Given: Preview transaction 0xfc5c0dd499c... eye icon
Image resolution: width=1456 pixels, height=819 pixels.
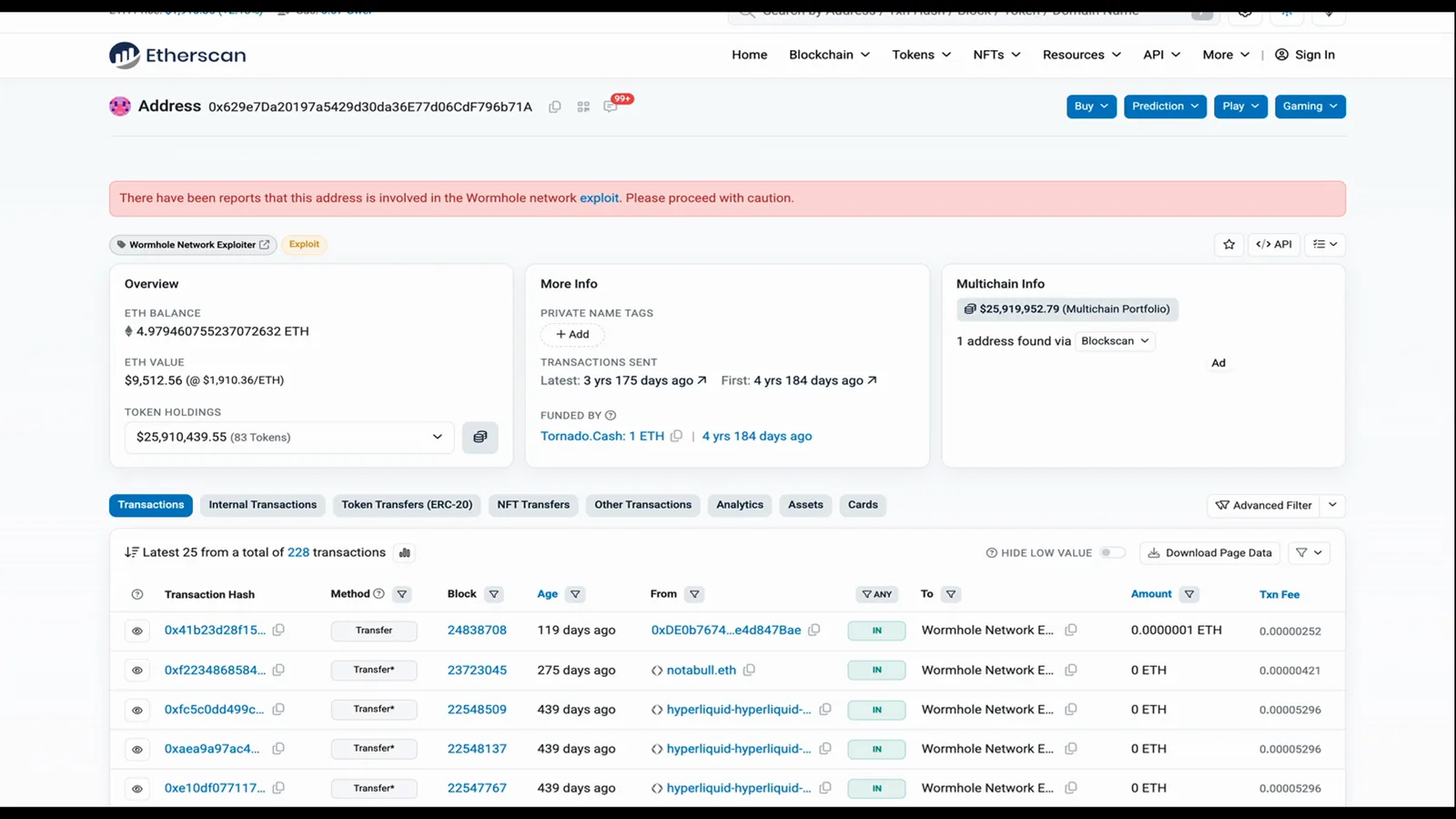Looking at the screenshot, I should 137,710.
